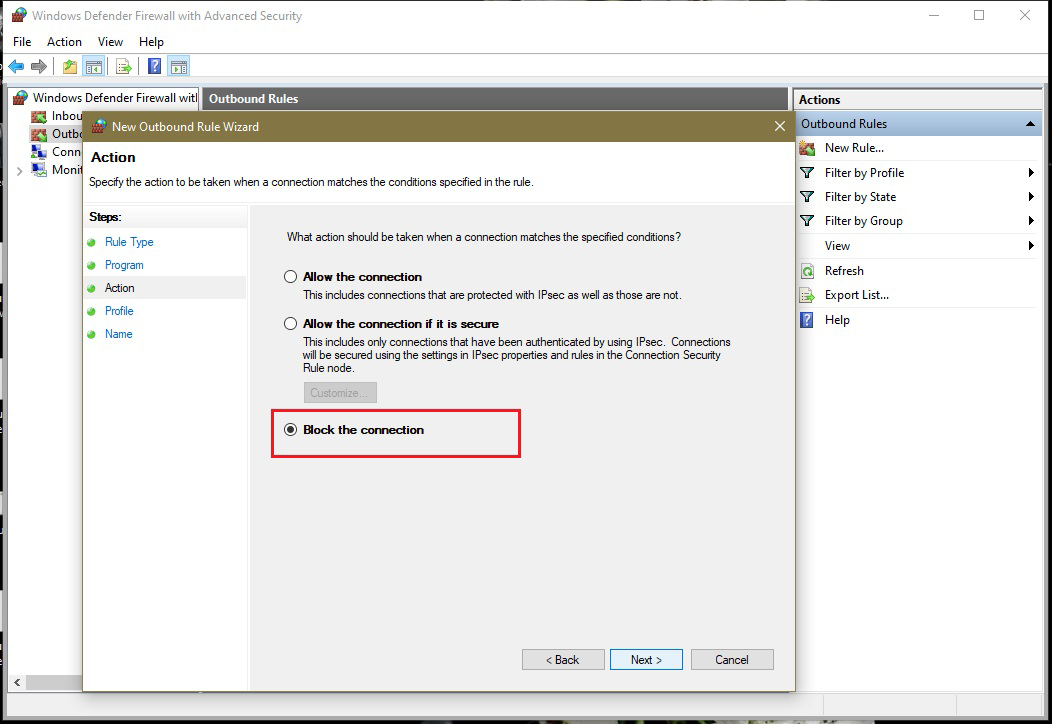Open the Help menu in menu bar
The width and height of the screenshot is (1052, 724).
tap(151, 42)
